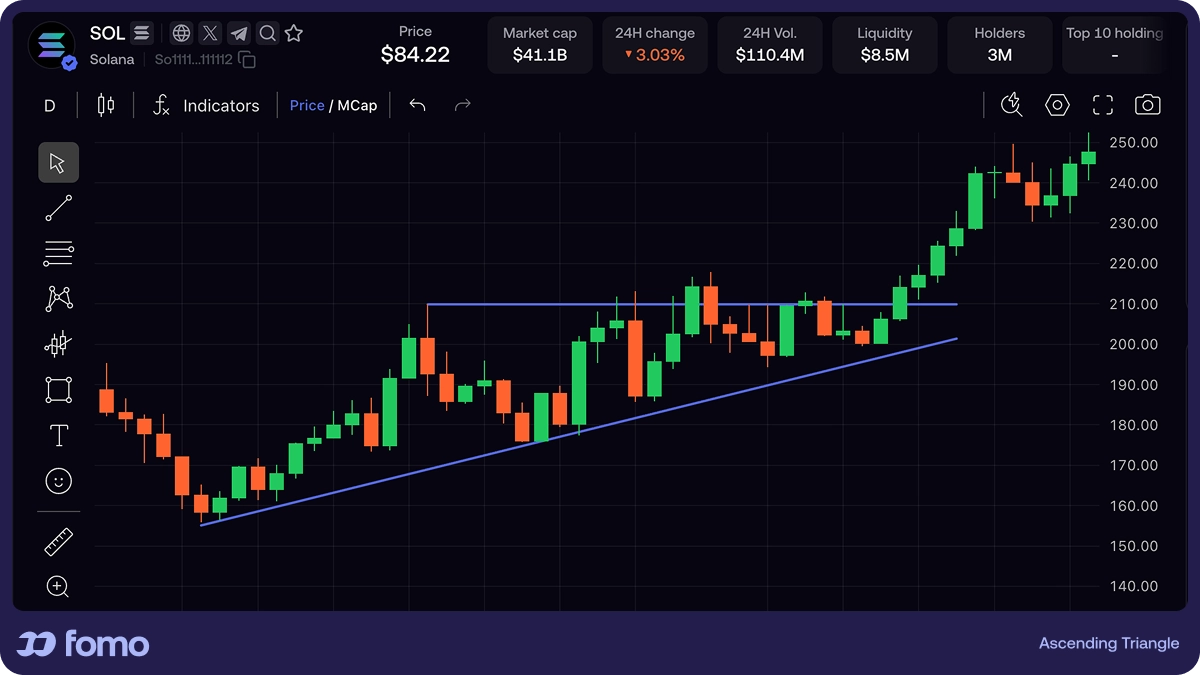Click the $84.22 price value
This screenshot has height=675, width=1200.
click(415, 55)
